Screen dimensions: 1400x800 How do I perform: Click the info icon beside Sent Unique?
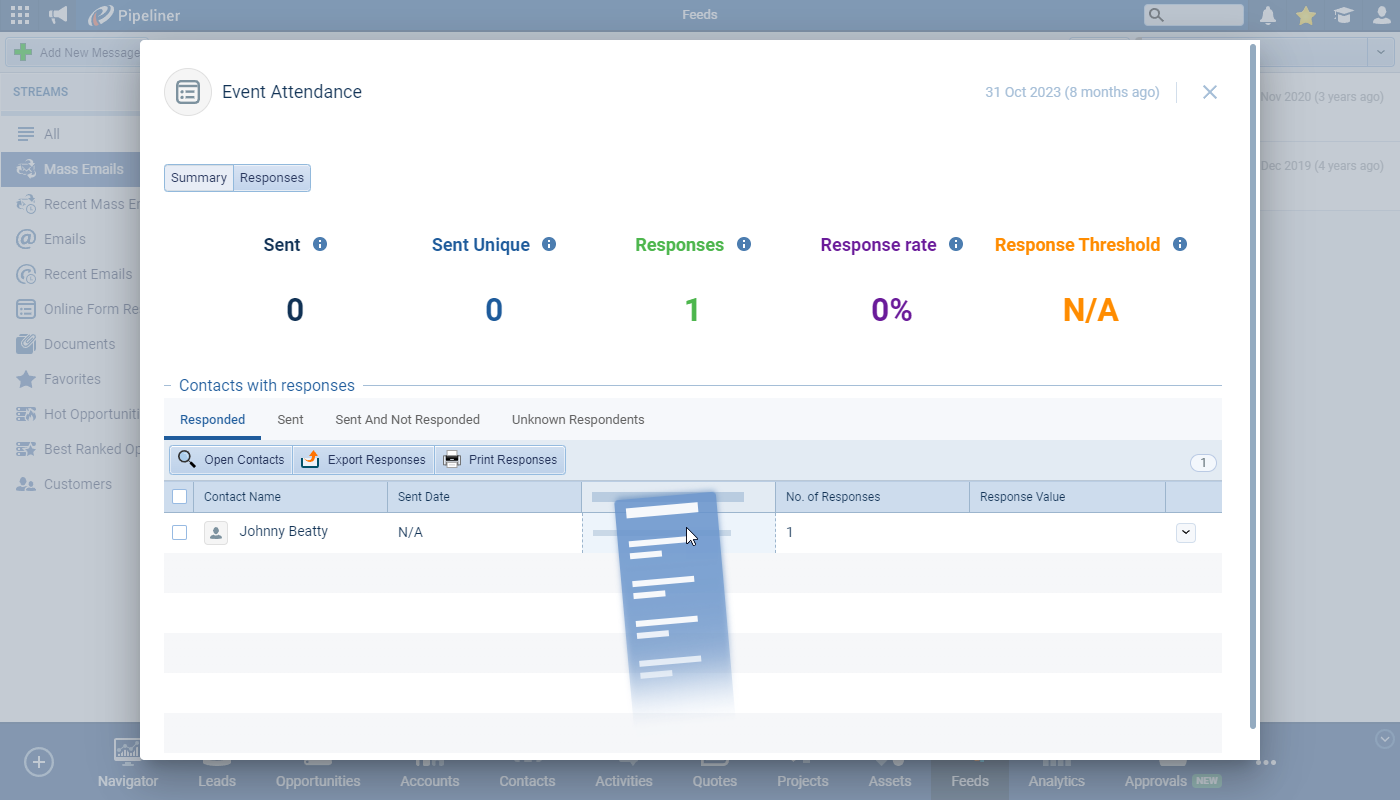tap(549, 244)
